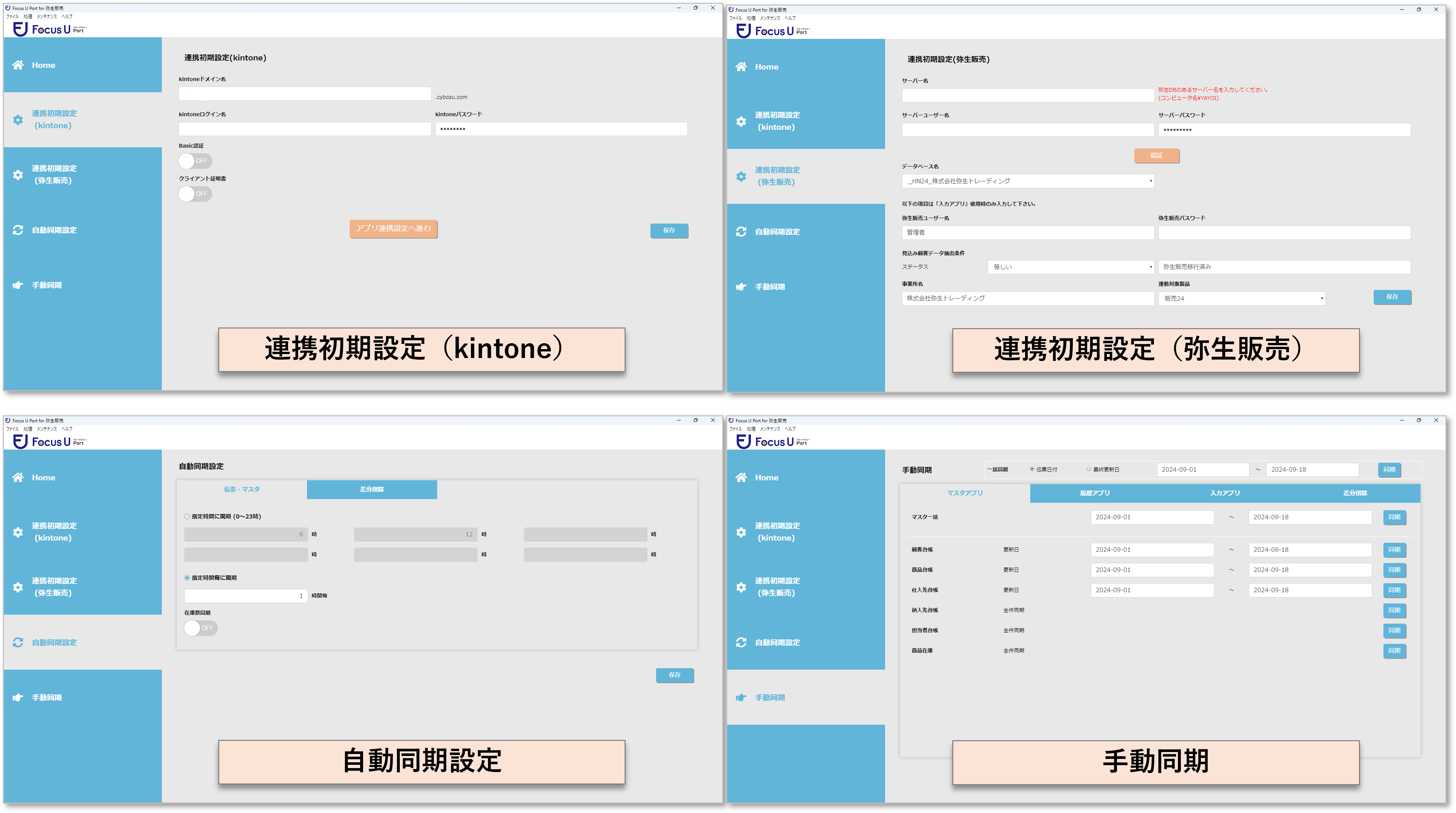
Task: Click 手動同期 hand icon in bottom-right window
Action: 741,697
